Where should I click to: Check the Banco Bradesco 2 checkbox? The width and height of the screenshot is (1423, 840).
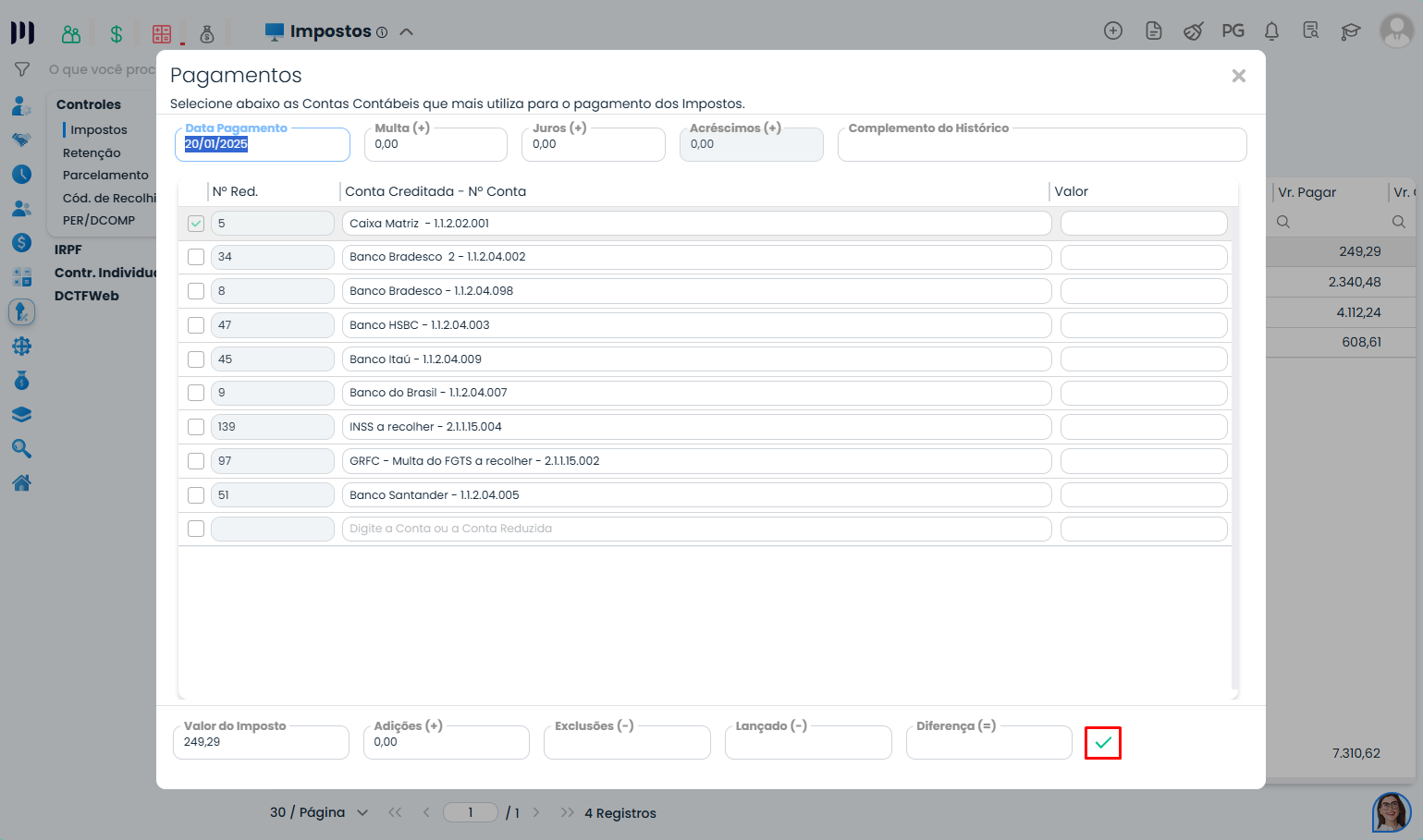pos(196,257)
